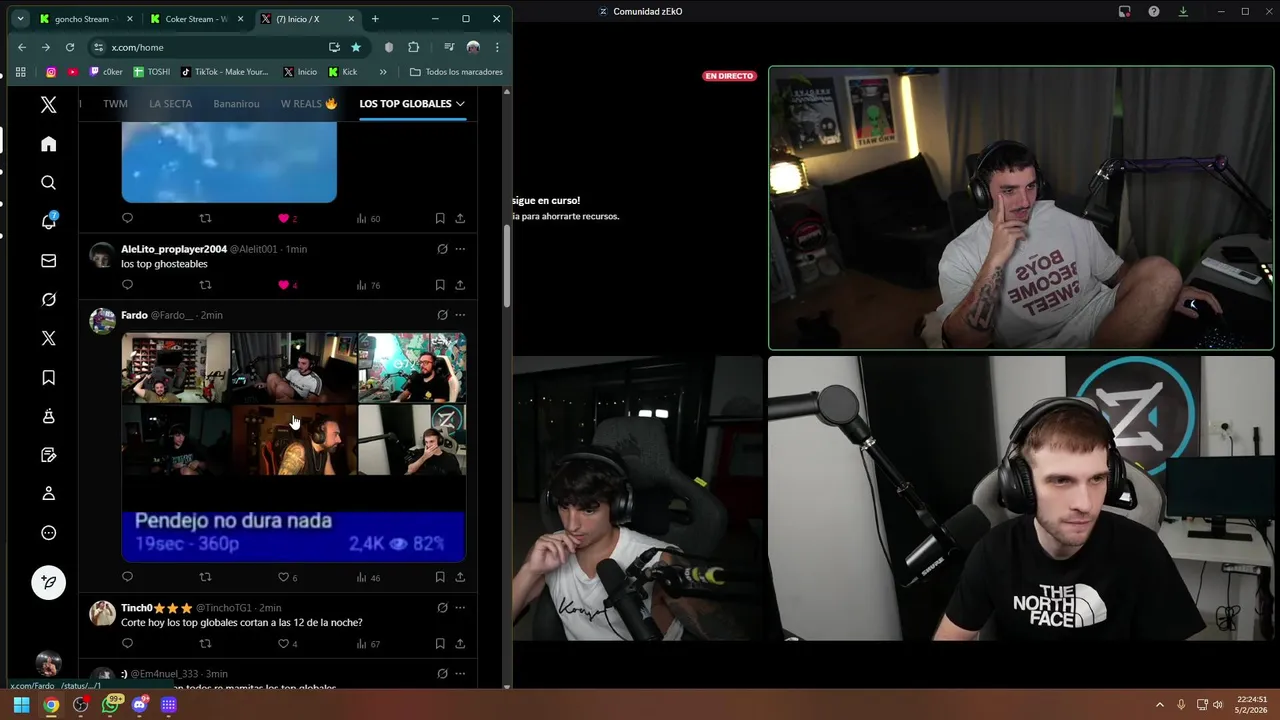Viewport: 1280px width, 720px height.
Task: Open the TOSHI bookmark
Action: [152, 72]
